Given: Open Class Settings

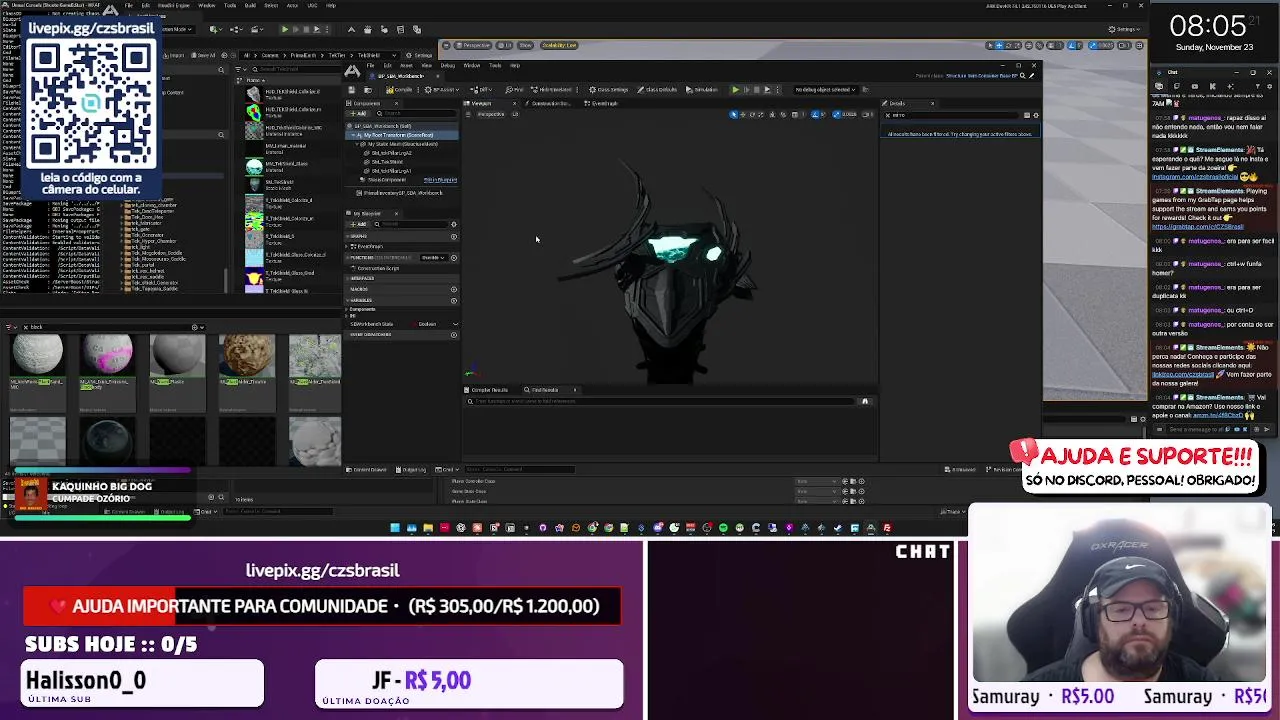Looking at the screenshot, I should point(609,89).
